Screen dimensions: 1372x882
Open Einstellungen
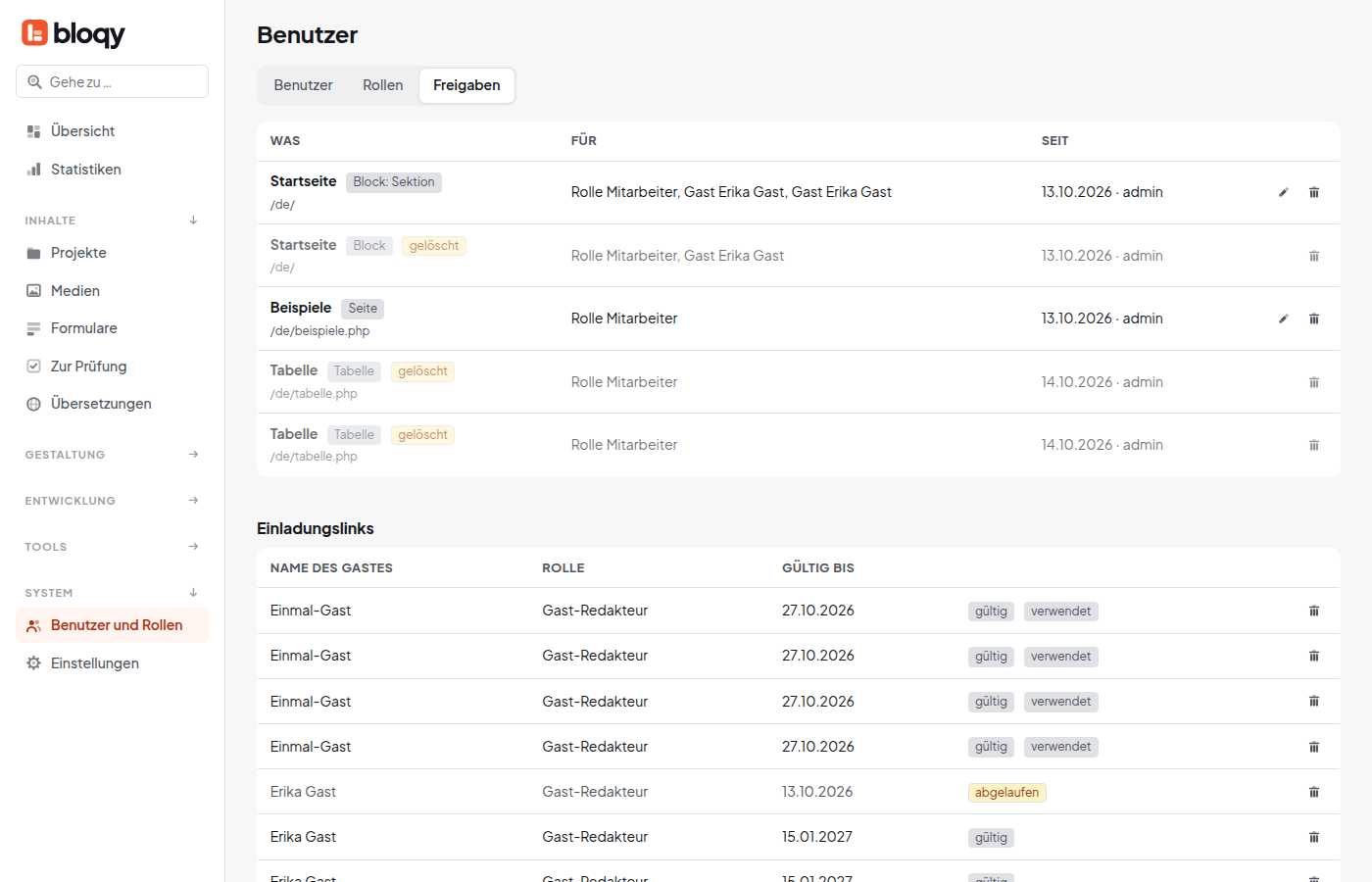pos(112,663)
